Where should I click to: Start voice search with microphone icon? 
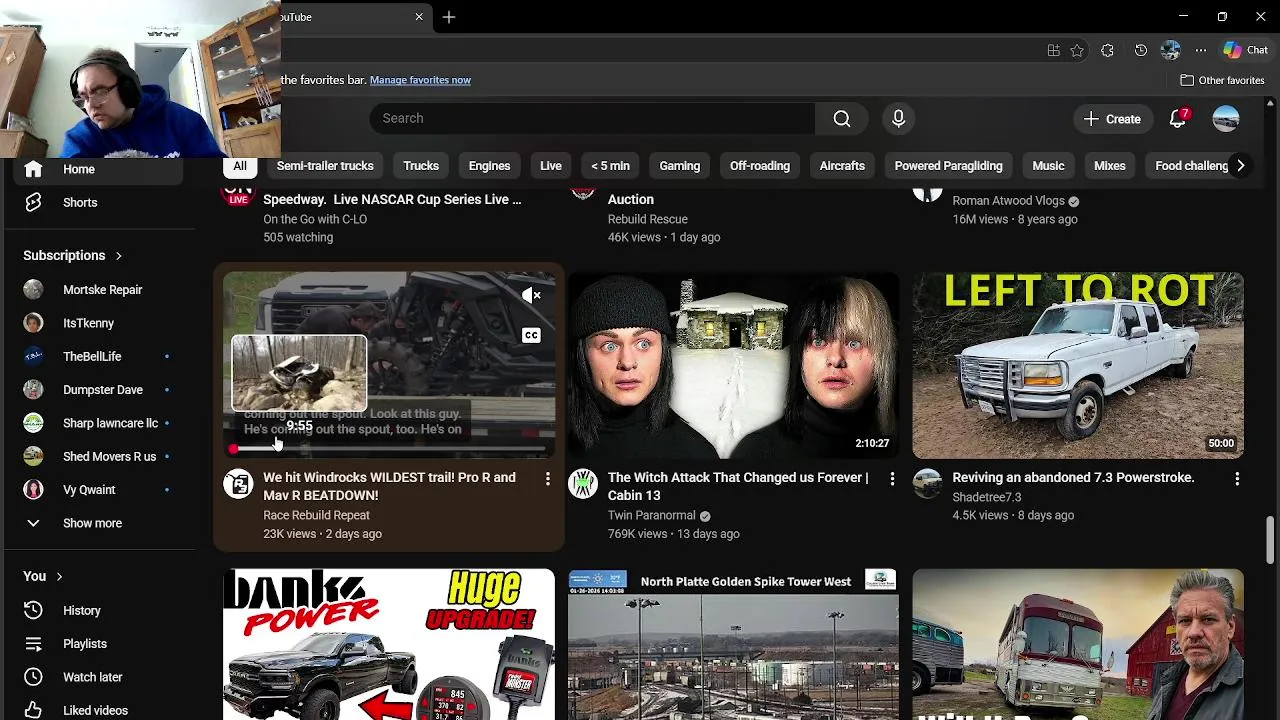click(898, 118)
